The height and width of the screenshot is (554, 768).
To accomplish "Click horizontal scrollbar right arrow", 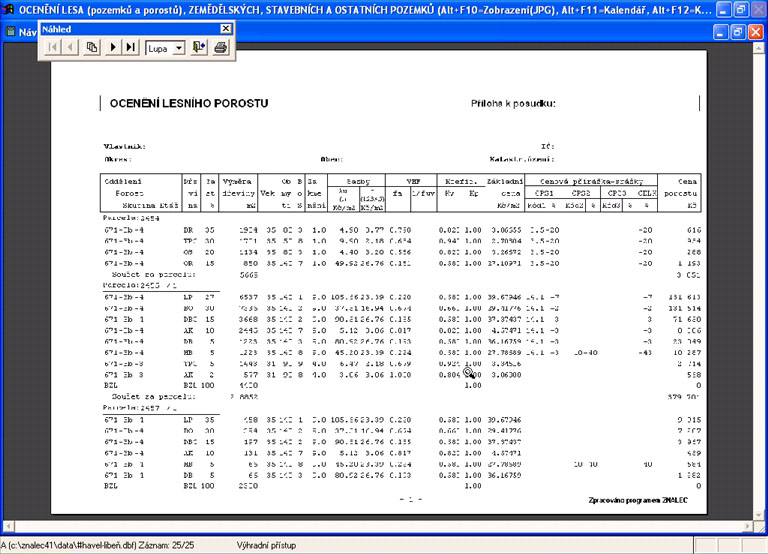I will pyautogui.click(x=748, y=527).
